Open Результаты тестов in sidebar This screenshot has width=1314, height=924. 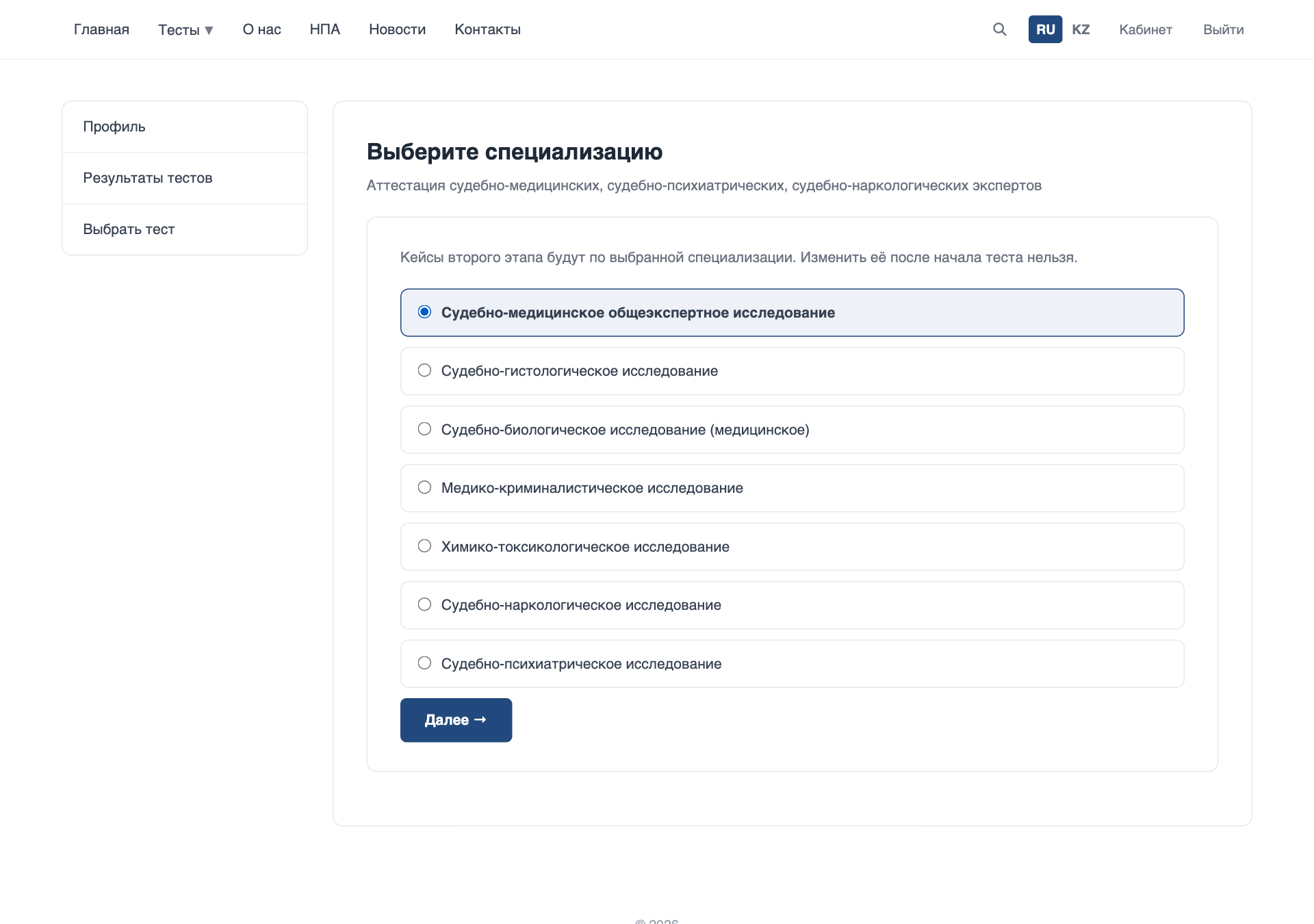(x=185, y=178)
